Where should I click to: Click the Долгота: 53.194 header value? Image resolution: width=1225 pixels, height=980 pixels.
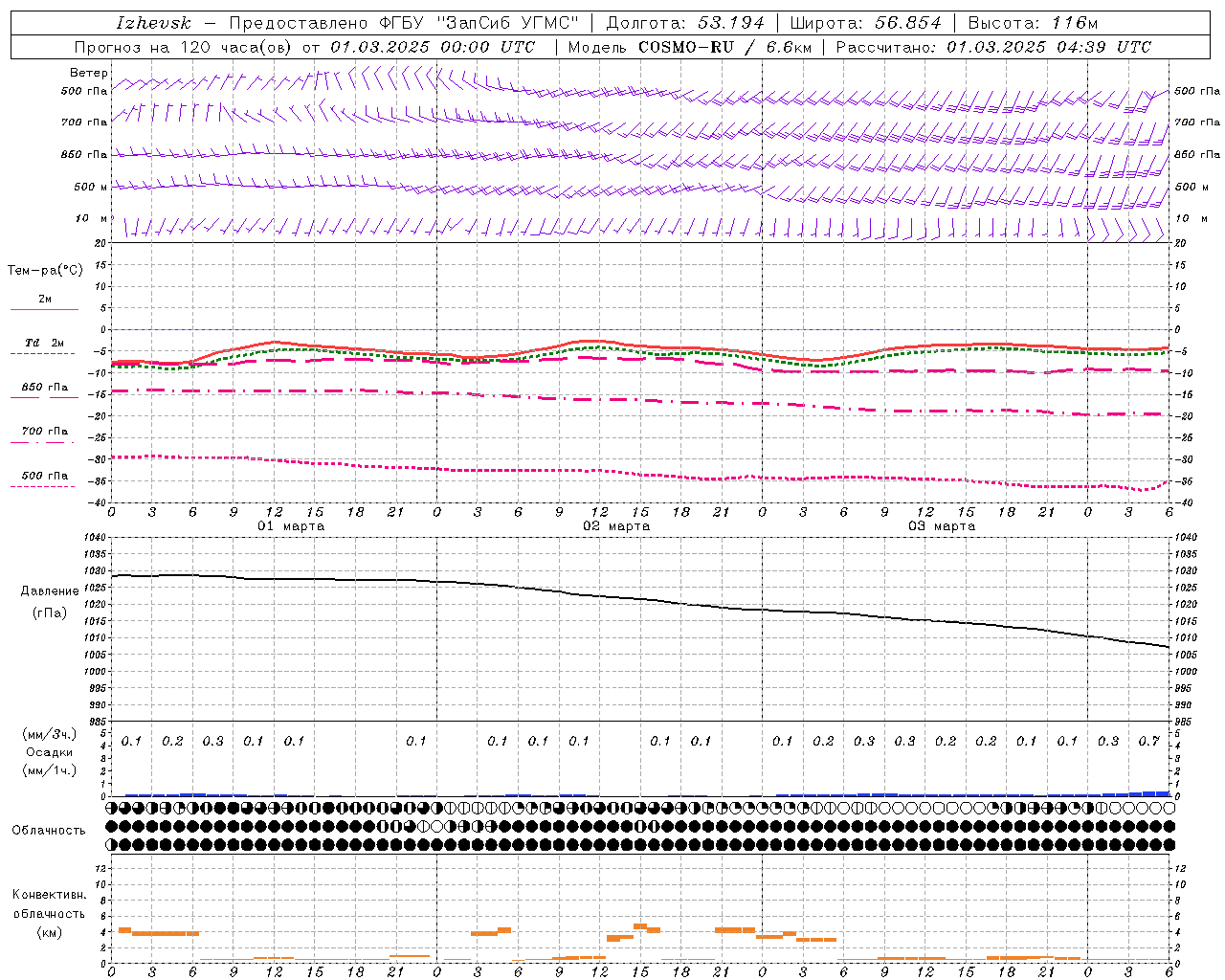pyautogui.click(x=685, y=23)
